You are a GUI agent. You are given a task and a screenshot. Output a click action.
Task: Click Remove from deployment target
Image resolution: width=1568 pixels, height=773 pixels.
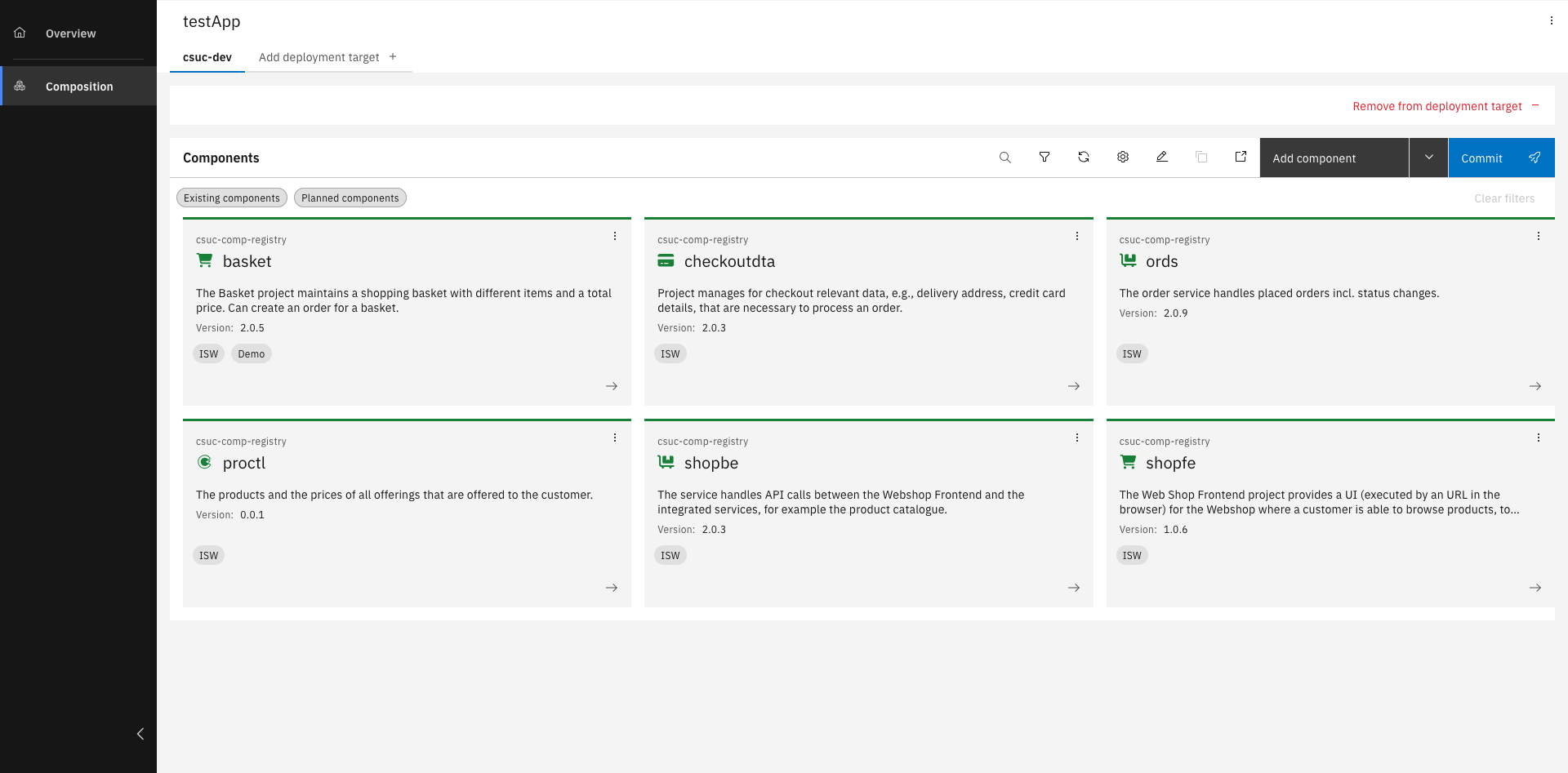tap(1437, 106)
